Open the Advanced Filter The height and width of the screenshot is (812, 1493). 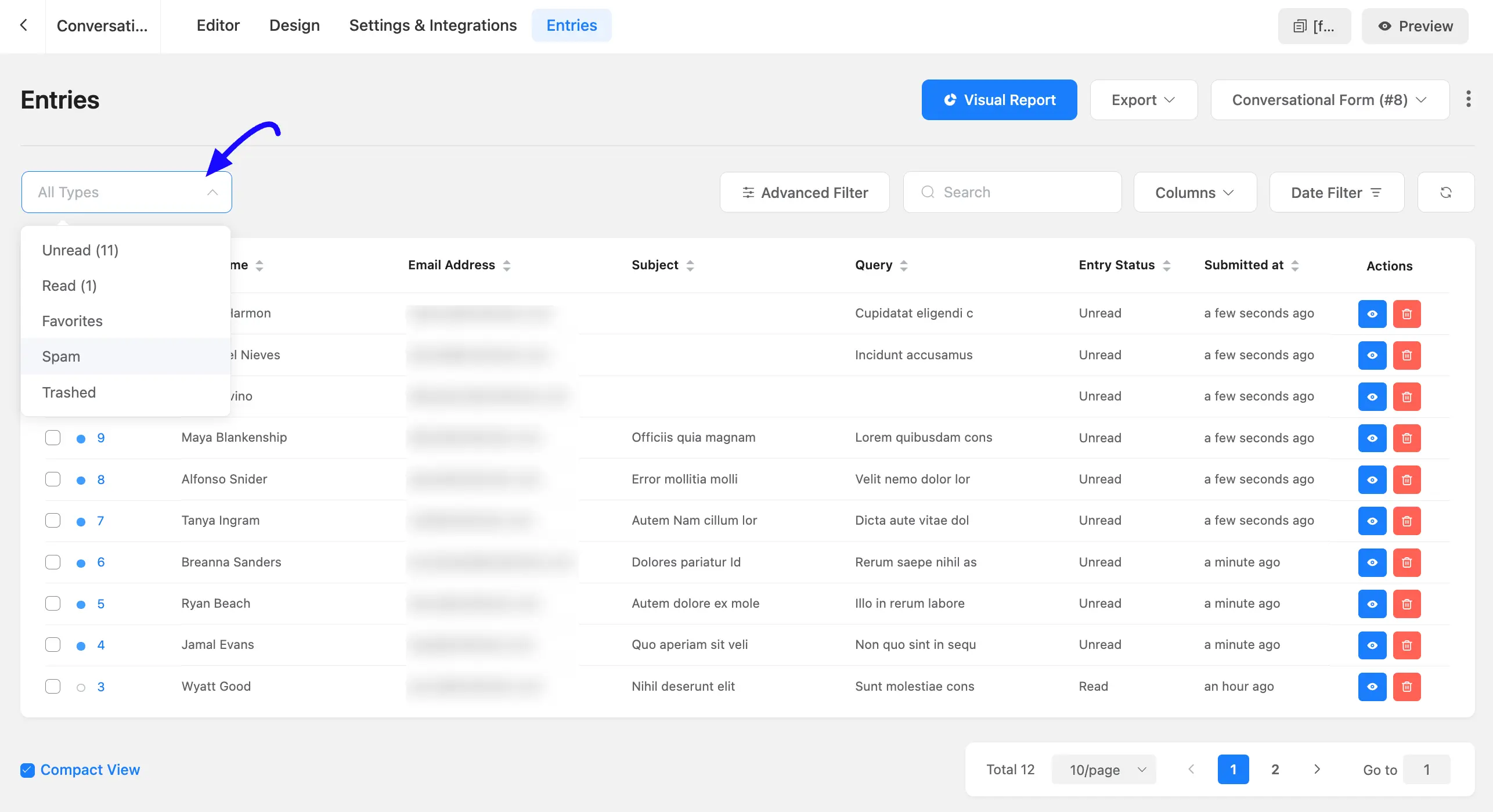coord(805,192)
